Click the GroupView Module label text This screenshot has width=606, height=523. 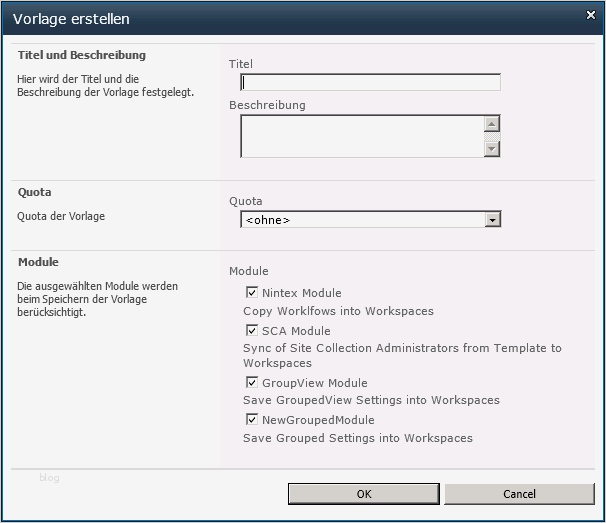click(x=314, y=383)
